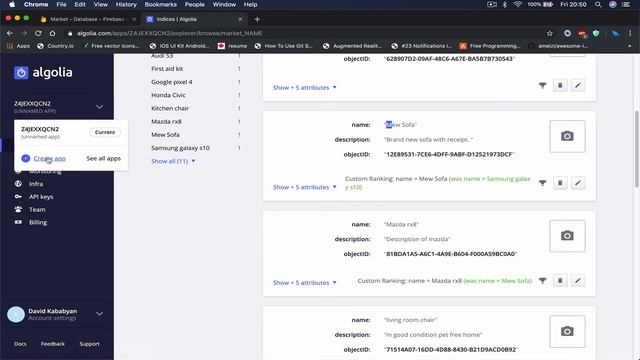The height and width of the screenshot is (360, 640).
Task: Close the Indices Algolia tab
Action: [x=240, y=19]
